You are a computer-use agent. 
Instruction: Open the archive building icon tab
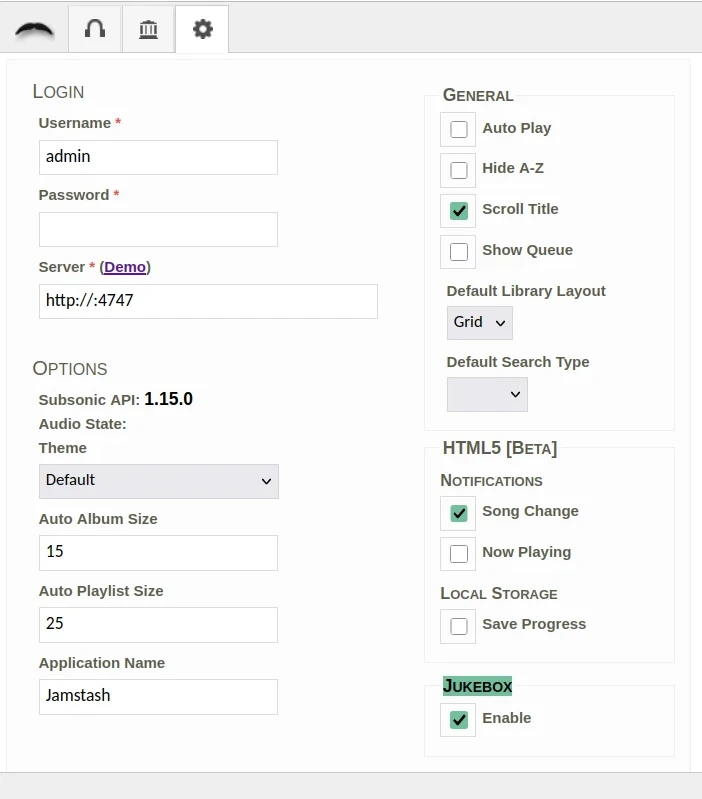[149, 29]
